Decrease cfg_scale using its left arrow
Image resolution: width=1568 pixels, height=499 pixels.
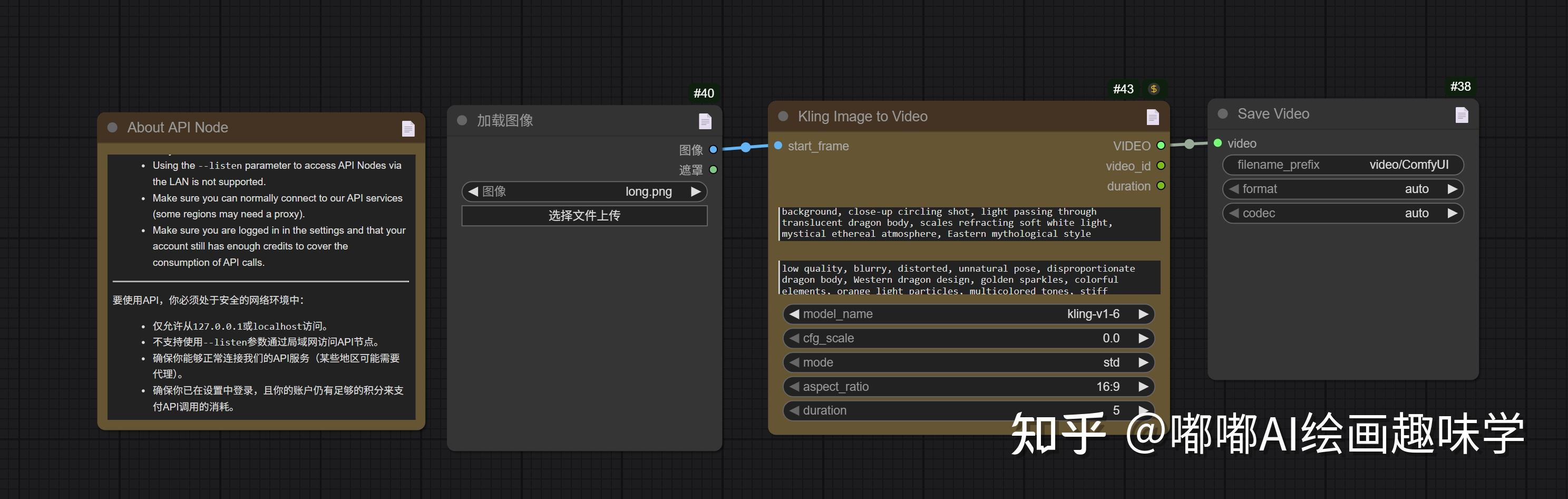[x=793, y=338]
